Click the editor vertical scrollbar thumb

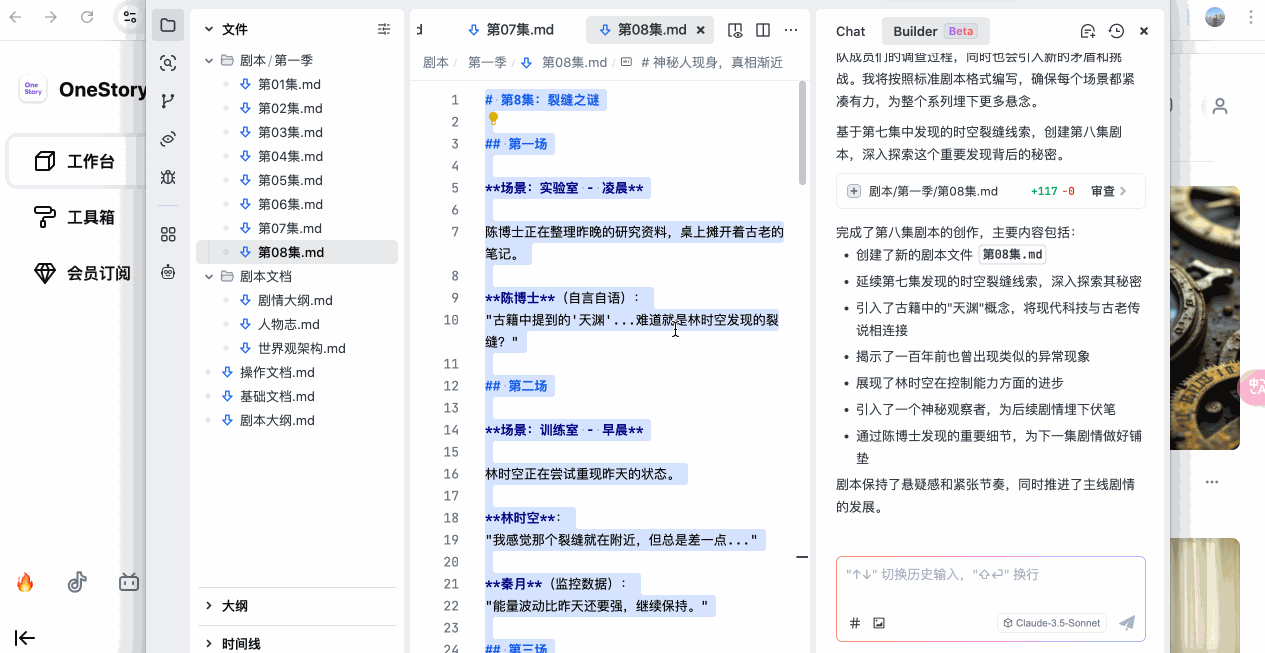(x=802, y=133)
